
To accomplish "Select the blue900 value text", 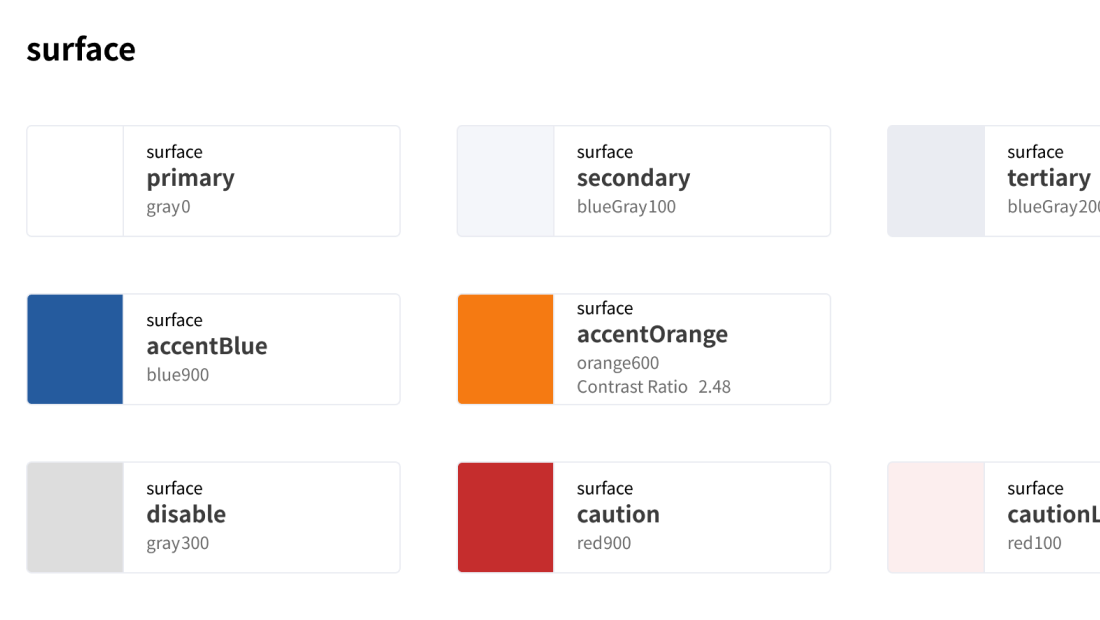I will (x=178, y=375).
